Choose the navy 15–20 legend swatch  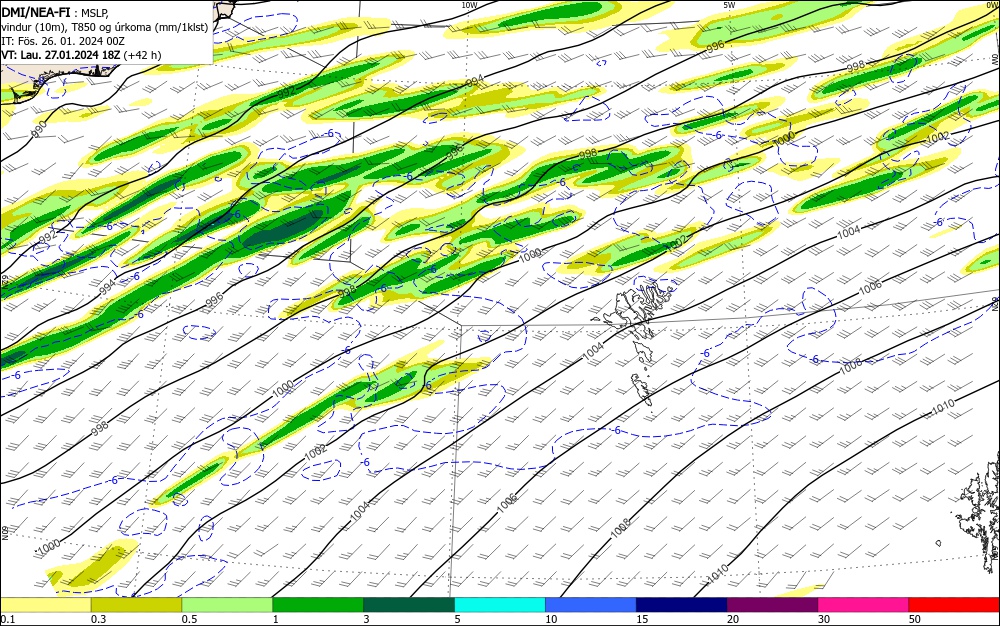point(682,605)
